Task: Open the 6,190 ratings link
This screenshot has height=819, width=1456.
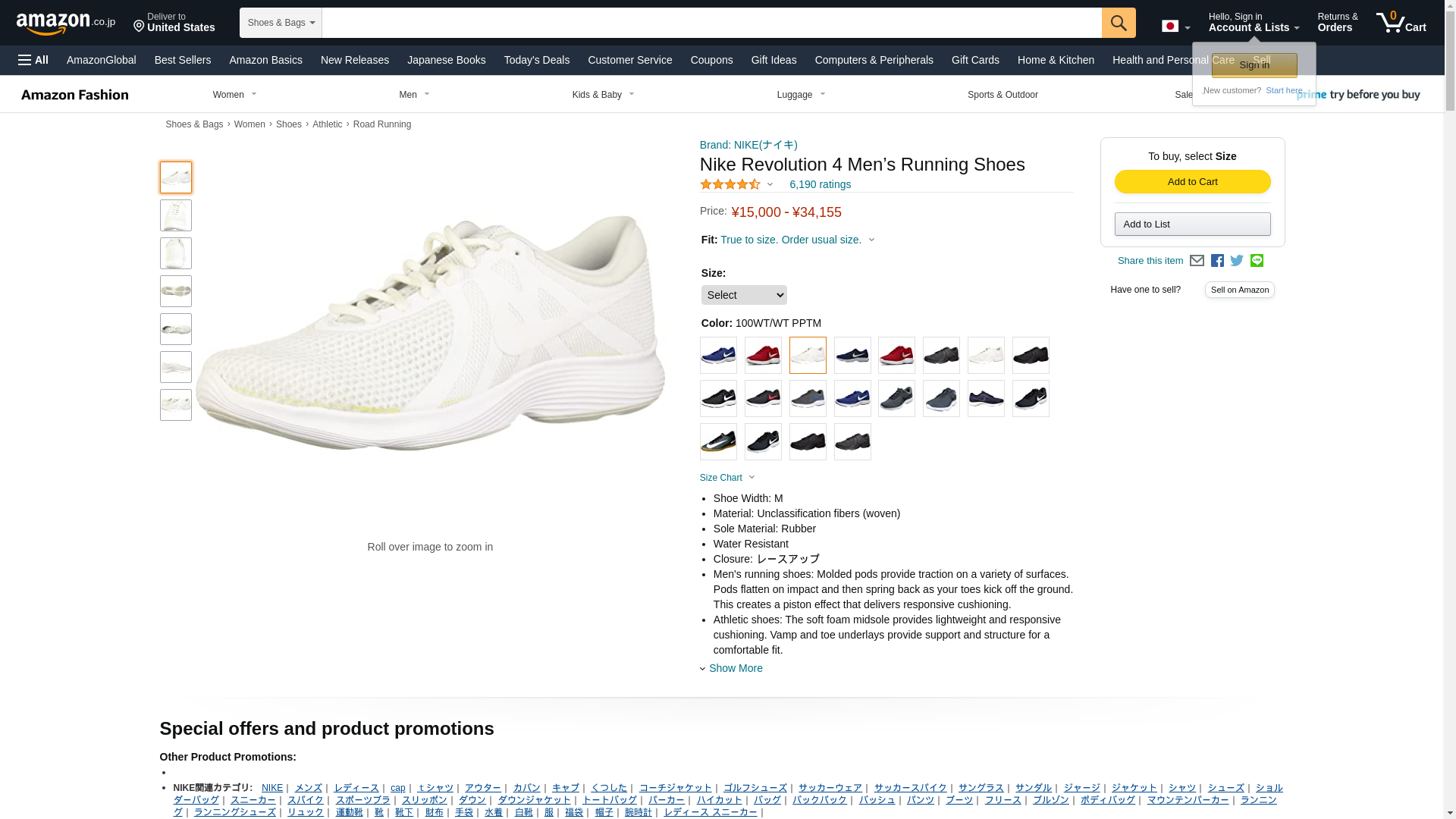Action: (820, 184)
